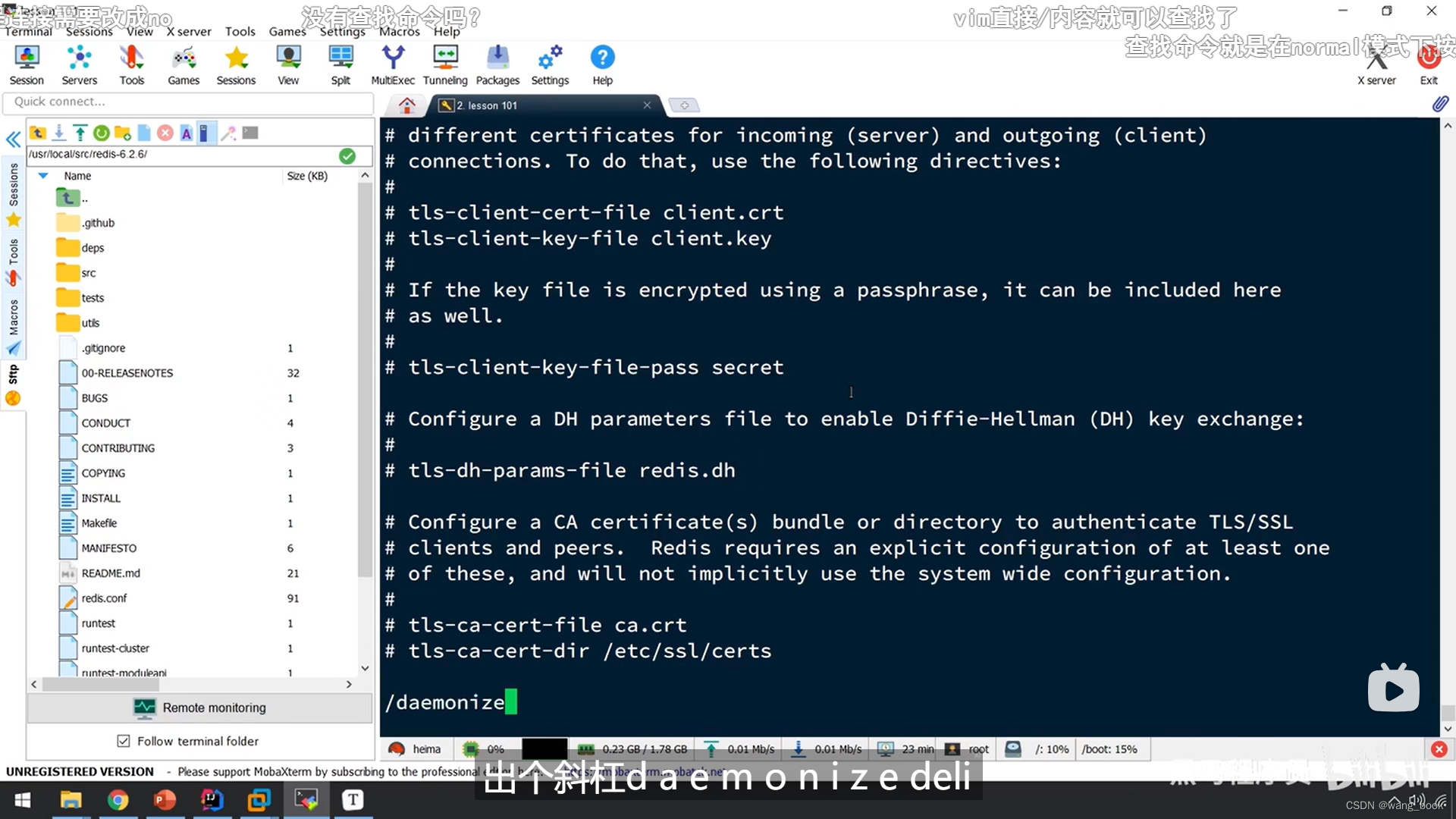
Task: Collapse the sidebar with double chevron
Action: click(13, 140)
